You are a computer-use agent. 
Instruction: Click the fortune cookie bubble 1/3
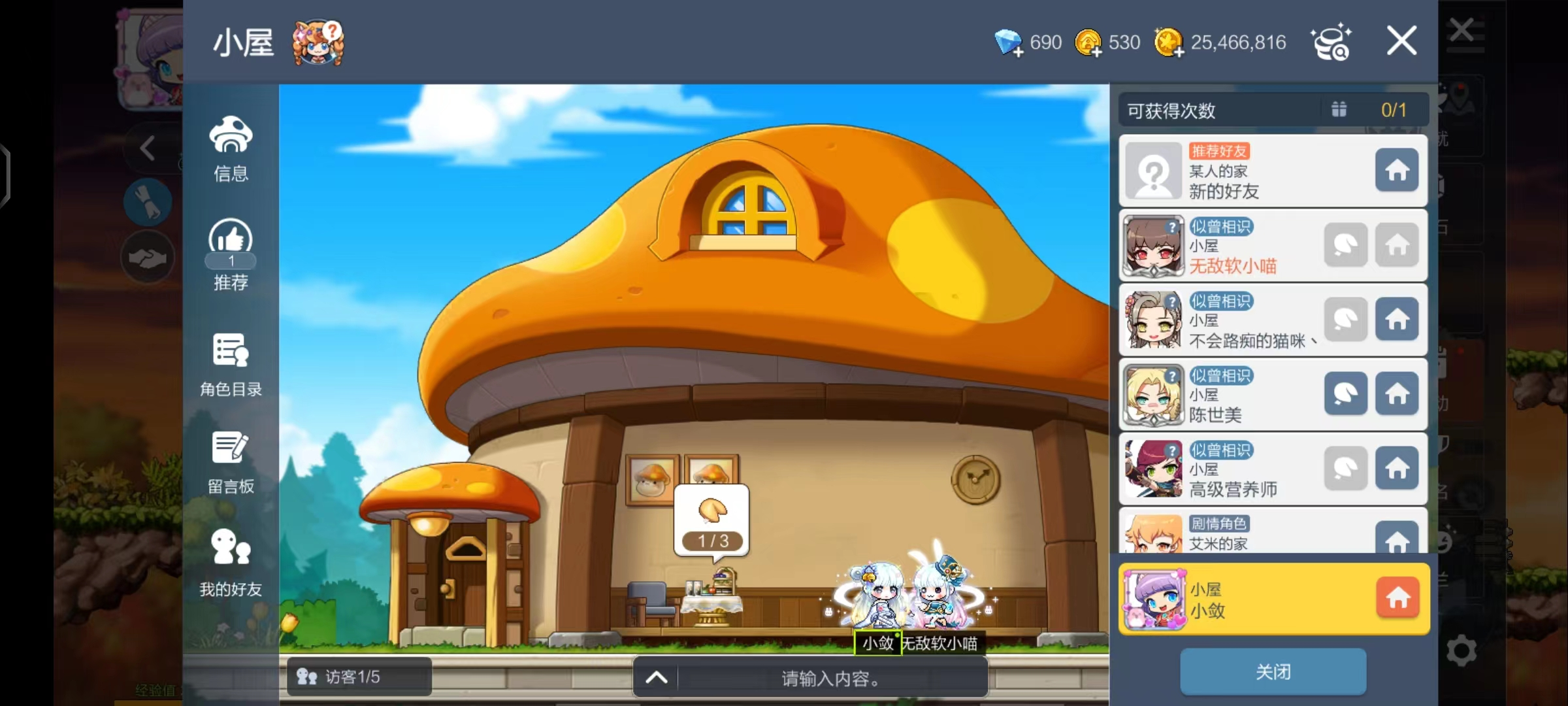point(712,520)
